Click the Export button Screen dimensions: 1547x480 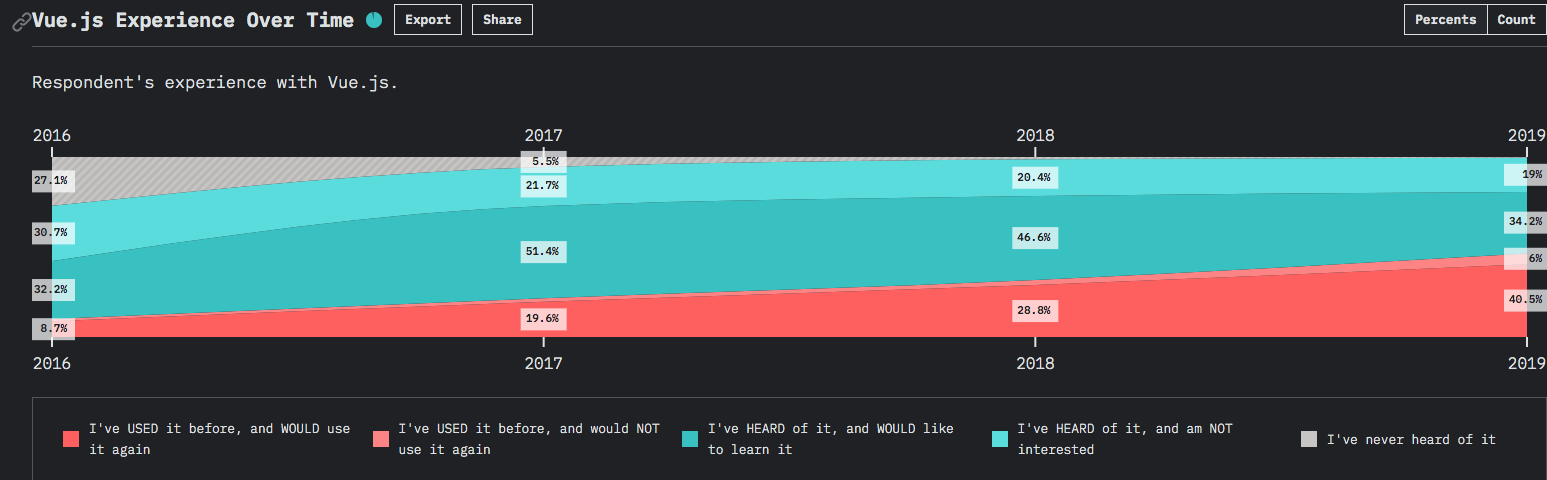point(428,20)
